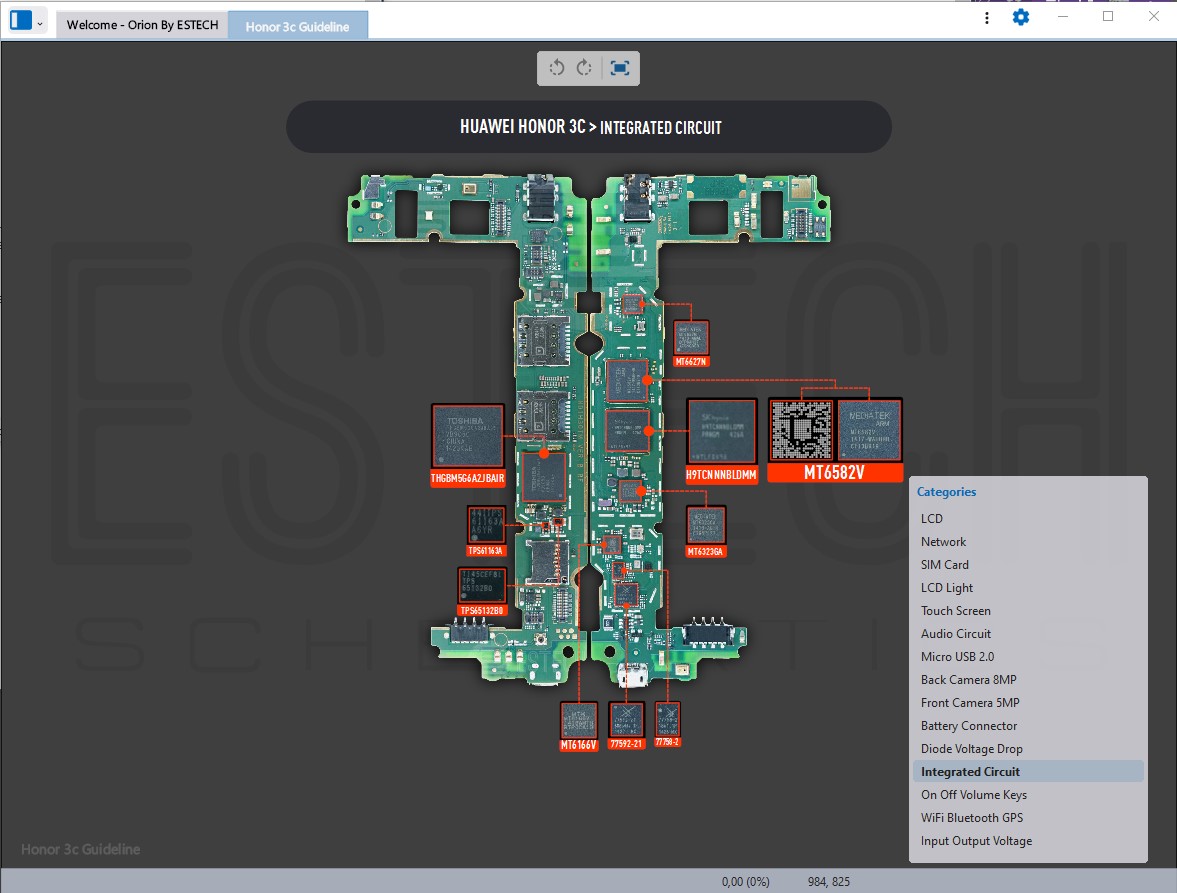Open the settings gear icon
Screen dimensions: 1177x893
(1020, 17)
